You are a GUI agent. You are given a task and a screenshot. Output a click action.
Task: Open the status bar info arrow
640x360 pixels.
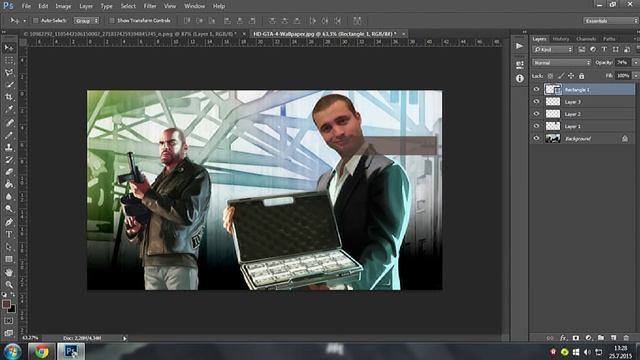(x=124, y=338)
